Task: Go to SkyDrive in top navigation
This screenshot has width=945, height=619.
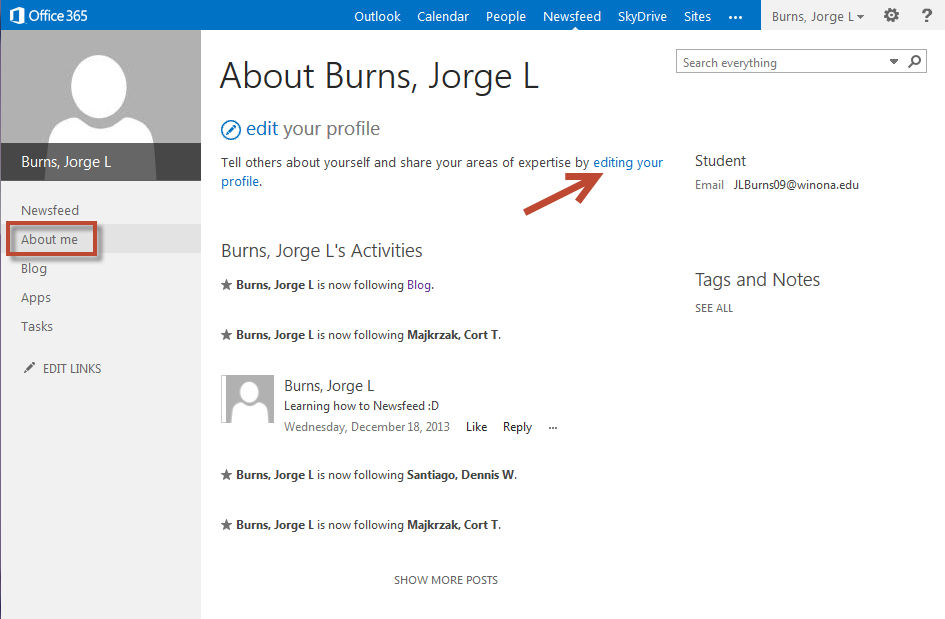Action: [x=642, y=16]
